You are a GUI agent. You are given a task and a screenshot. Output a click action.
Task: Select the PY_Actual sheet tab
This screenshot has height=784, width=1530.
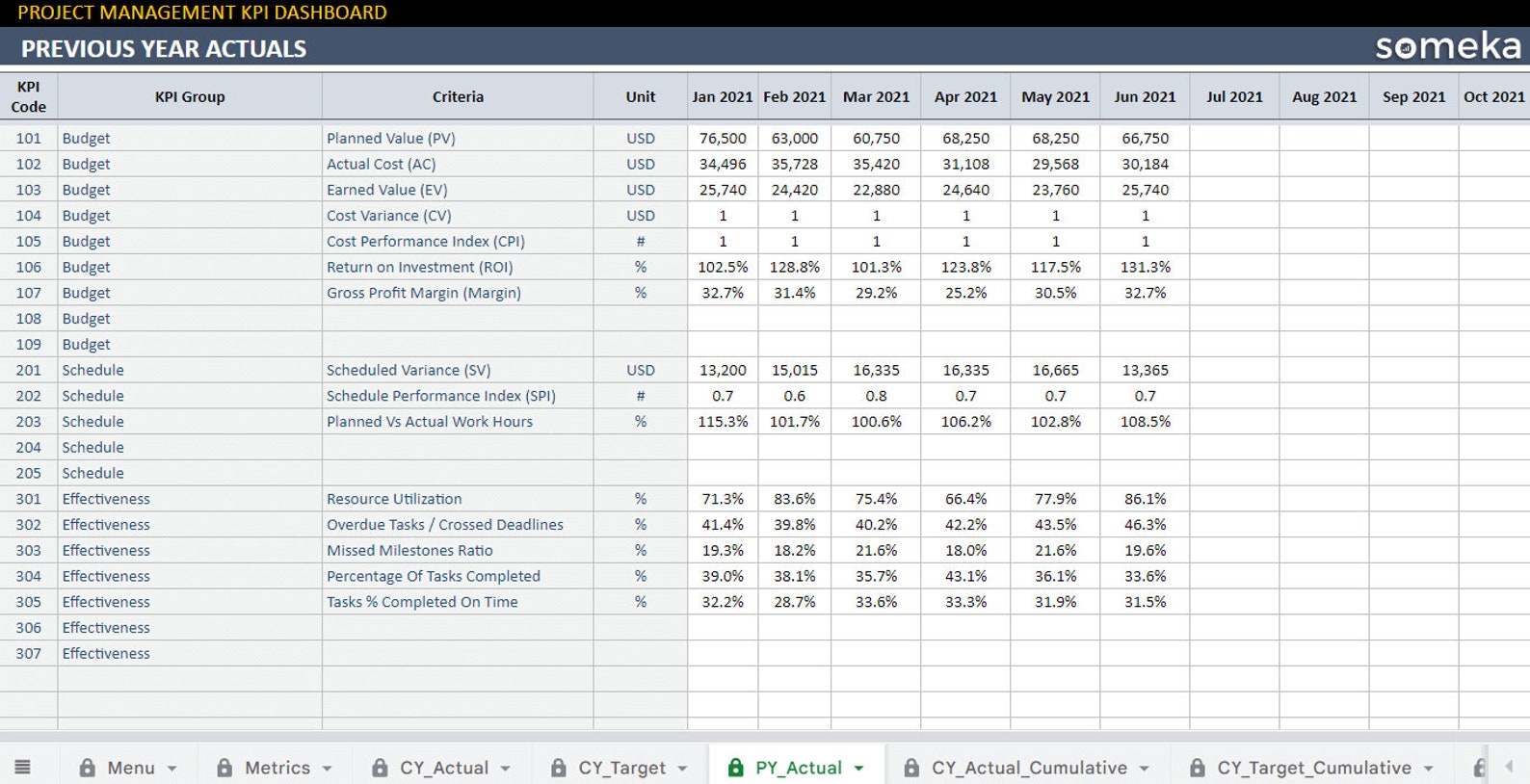tap(797, 768)
